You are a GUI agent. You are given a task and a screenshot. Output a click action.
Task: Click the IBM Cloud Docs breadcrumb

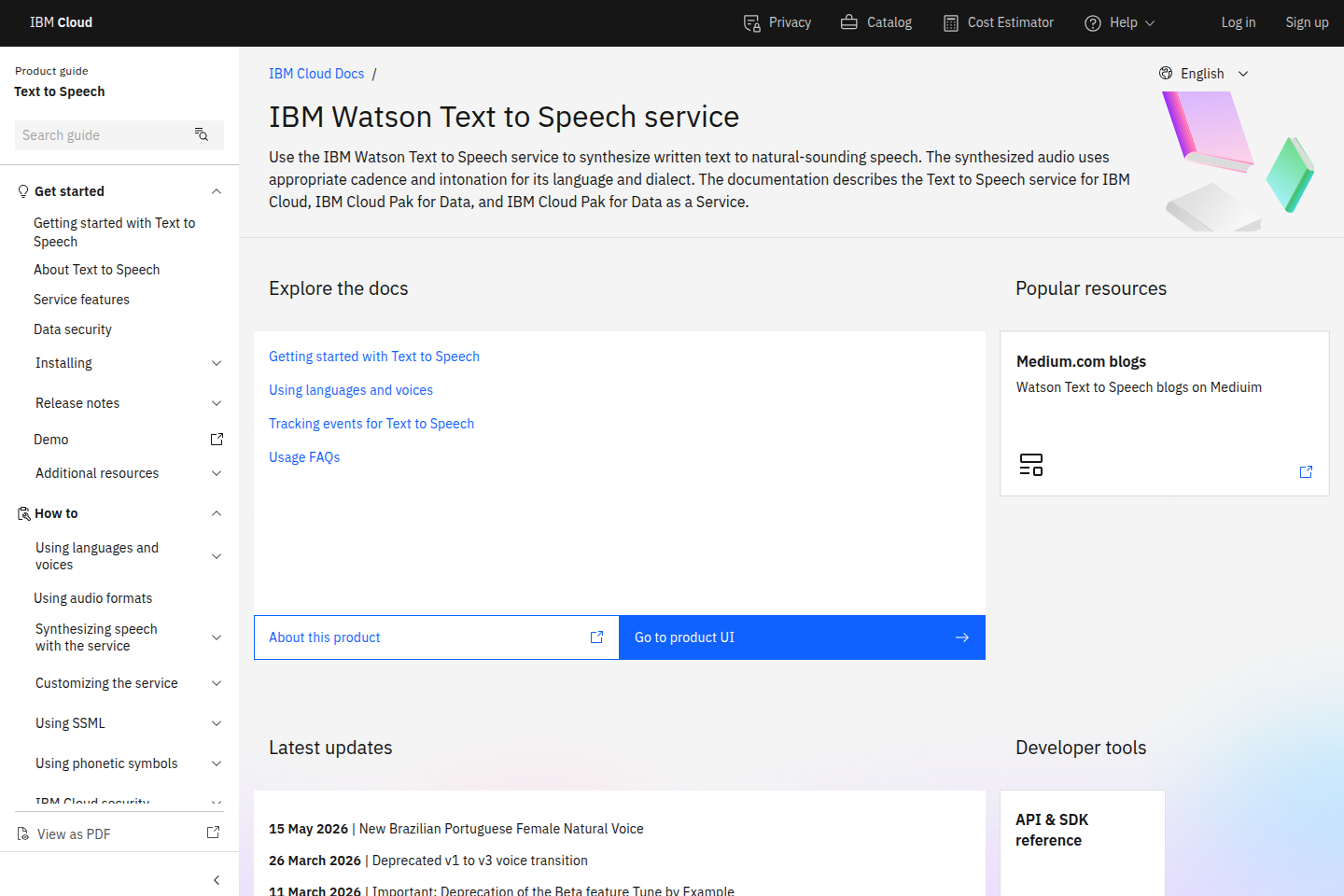pos(316,74)
